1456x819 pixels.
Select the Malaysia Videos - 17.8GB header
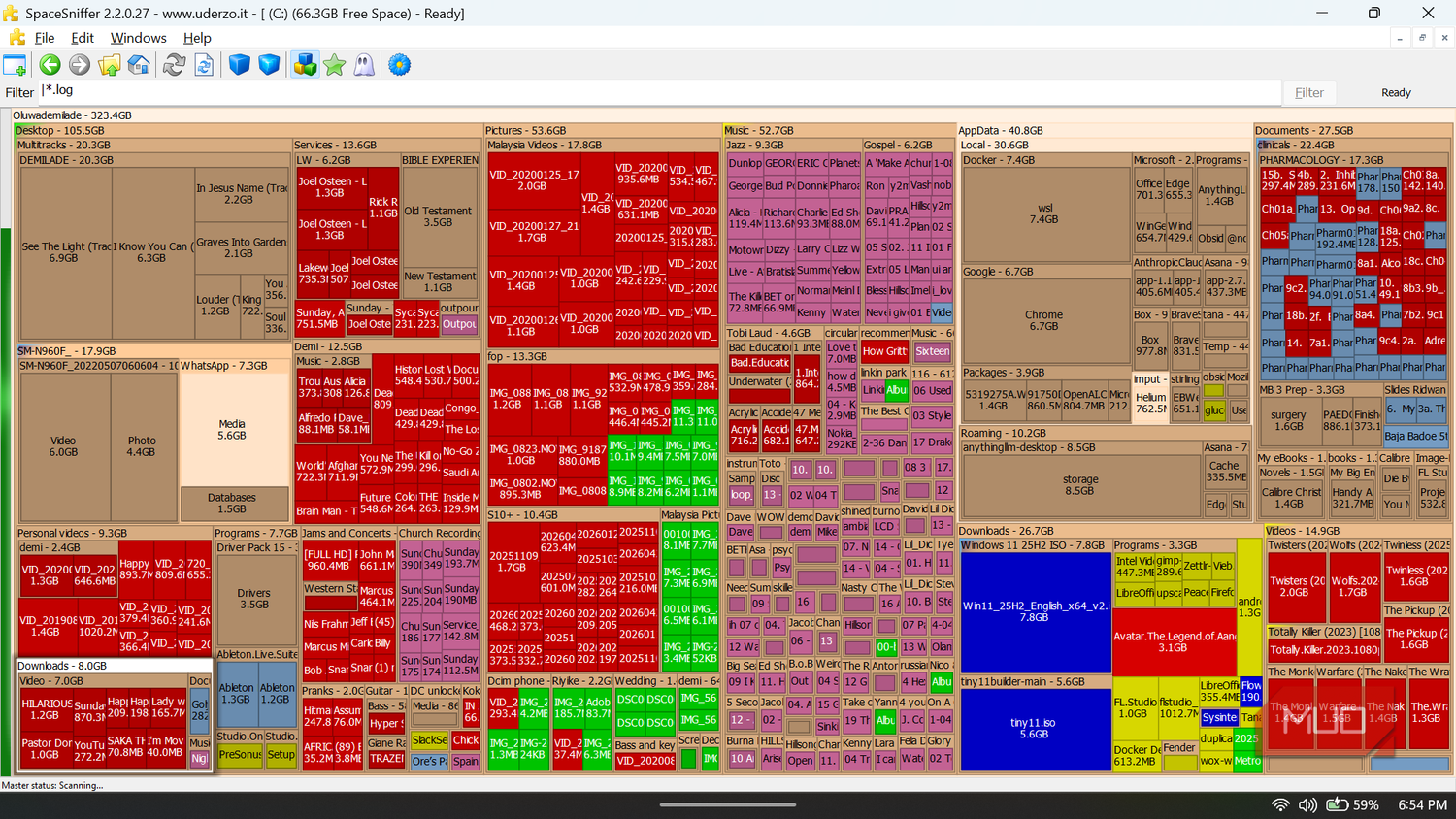click(603, 146)
